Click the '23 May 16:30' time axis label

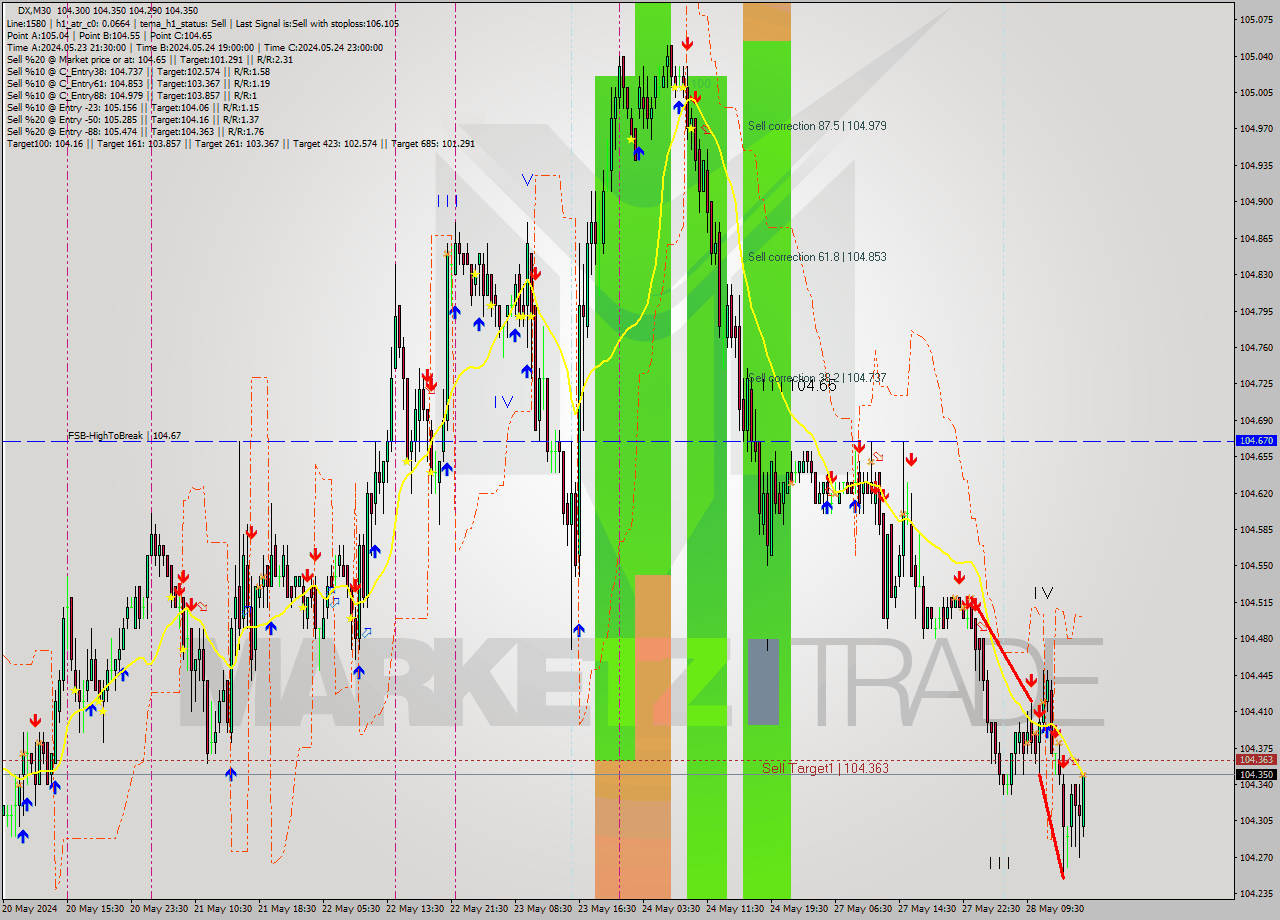[x=607, y=909]
